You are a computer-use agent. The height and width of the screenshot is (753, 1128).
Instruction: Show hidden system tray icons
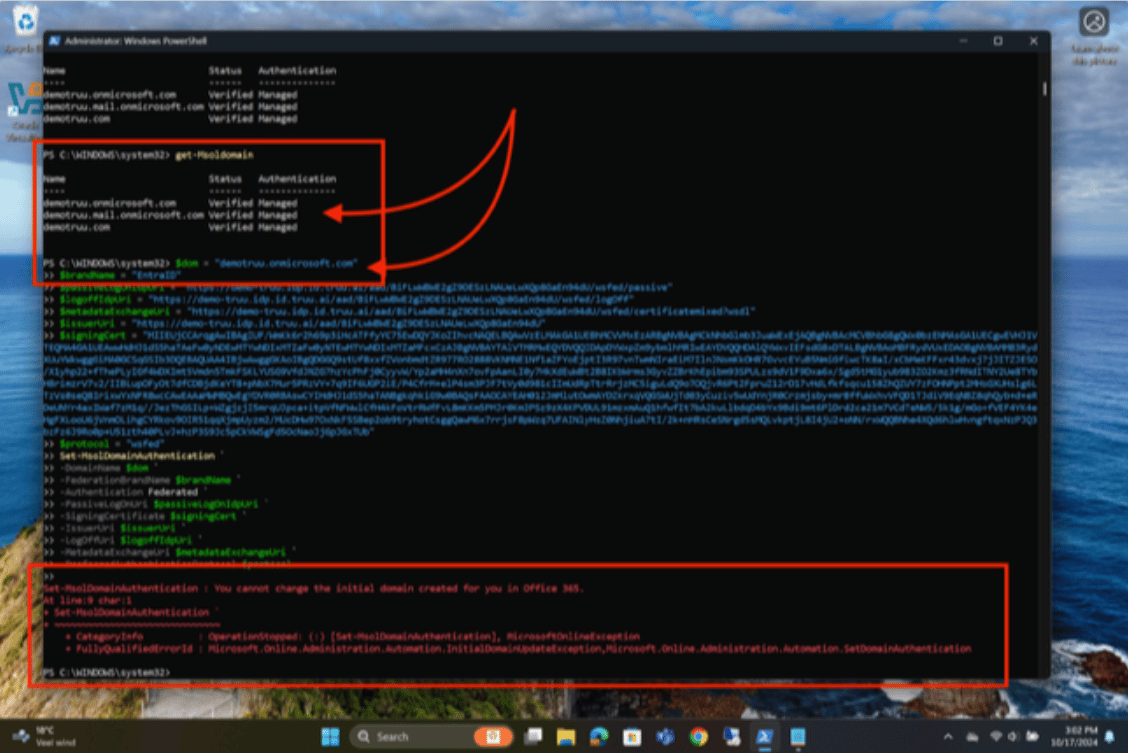pyautogui.click(x=948, y=736)
